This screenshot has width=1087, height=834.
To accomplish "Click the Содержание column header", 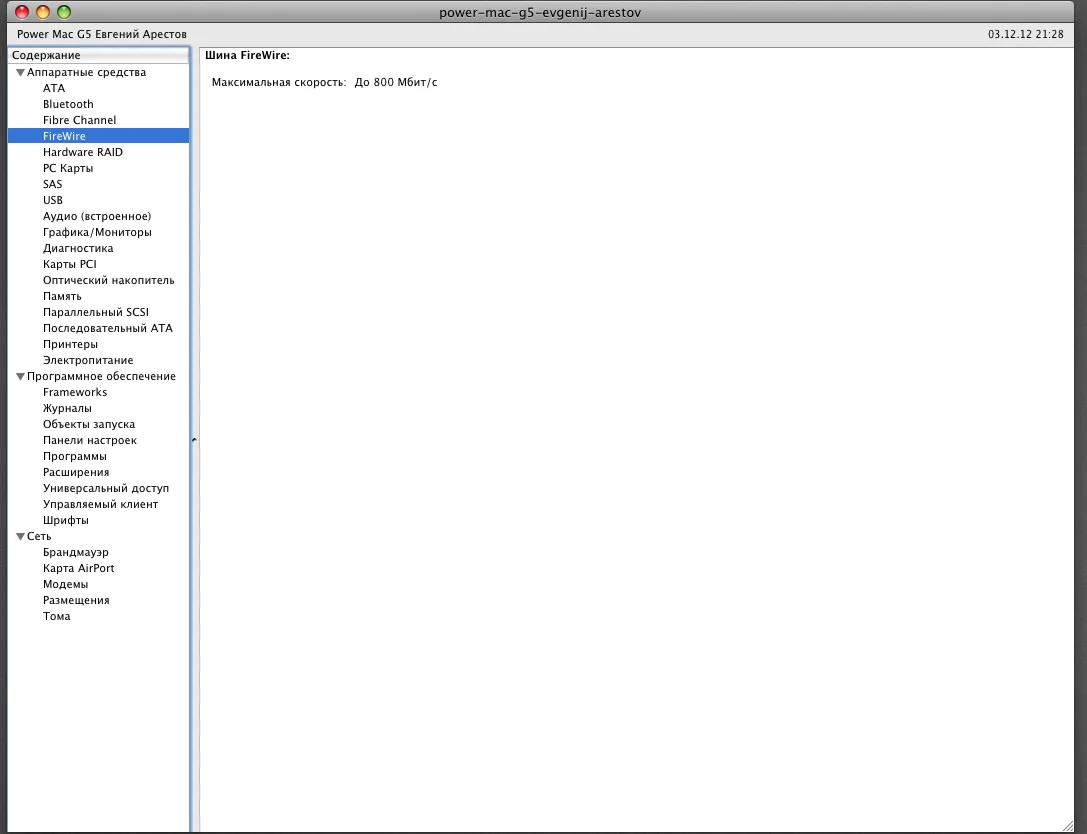I will point(98,55).
